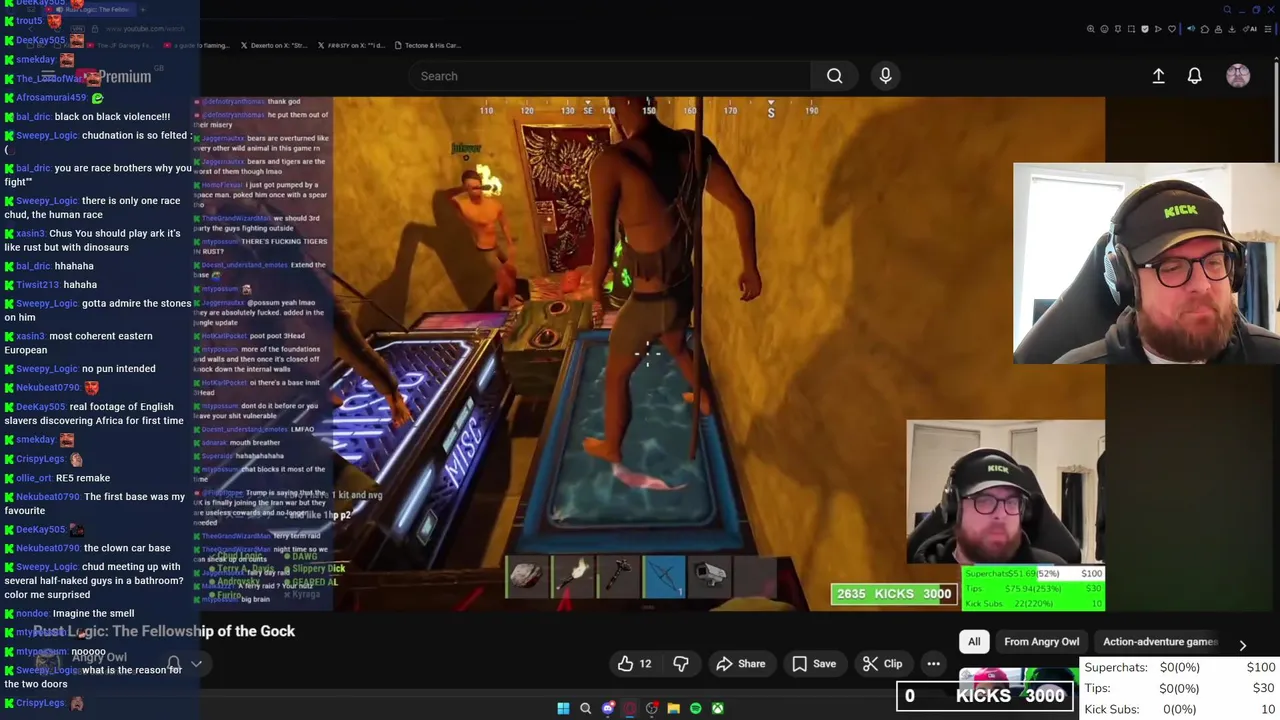
Task: Click the Rust Logic video title
Action: coord(164,631)
